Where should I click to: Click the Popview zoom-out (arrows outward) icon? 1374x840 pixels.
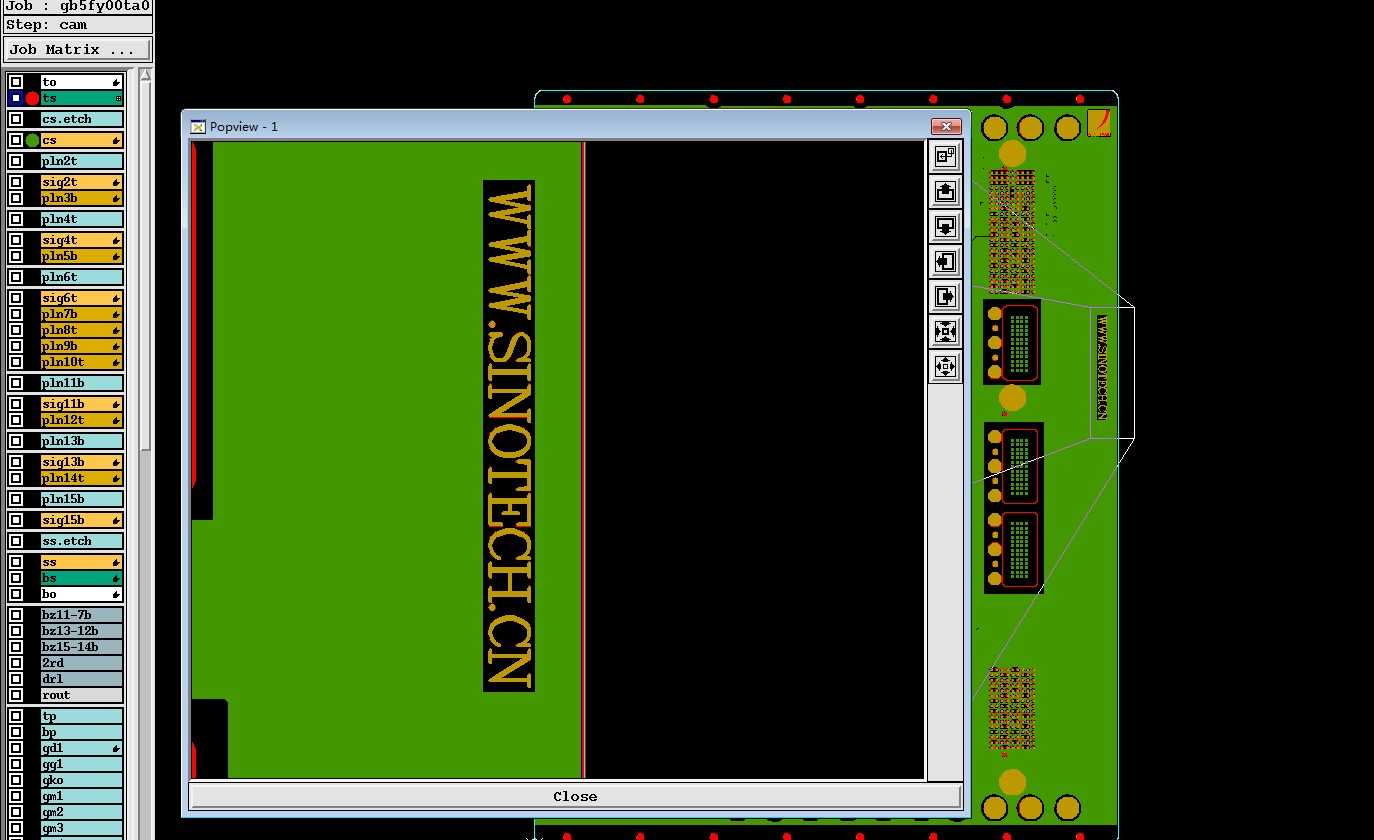[945, 366]
